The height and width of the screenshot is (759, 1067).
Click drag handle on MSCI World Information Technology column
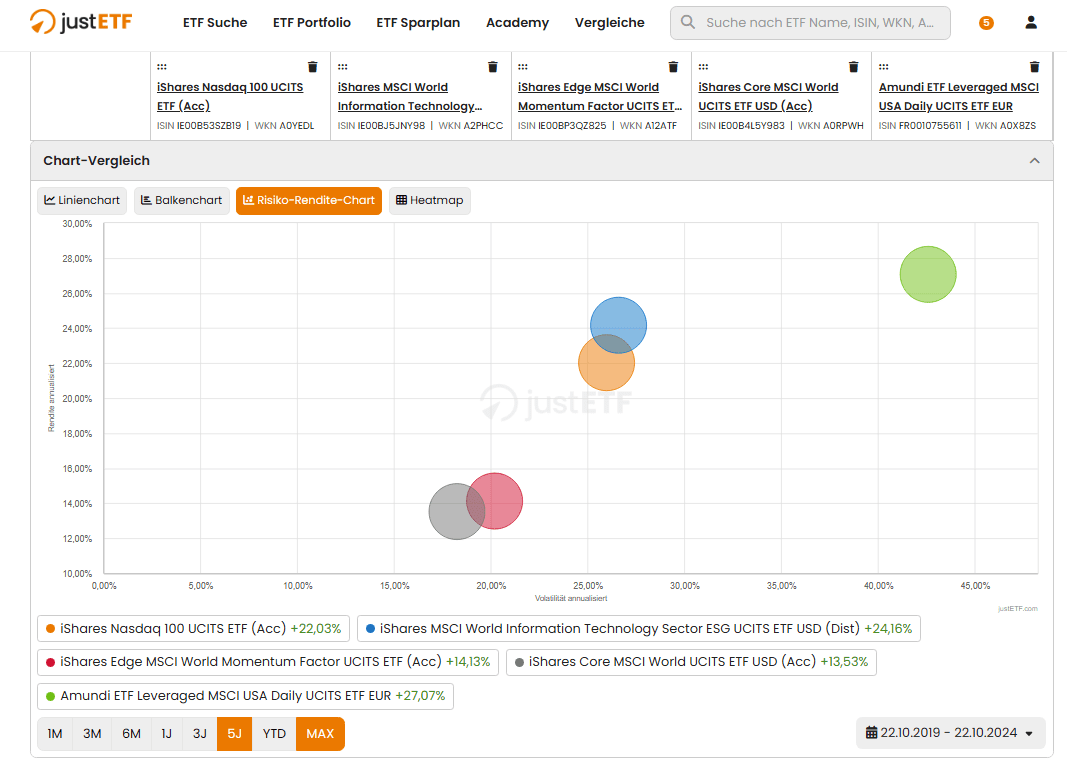342,67
